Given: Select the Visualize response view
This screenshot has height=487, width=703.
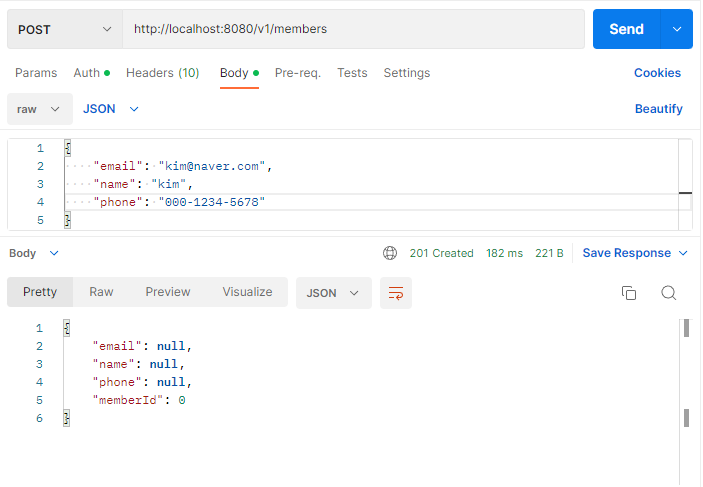Looking at the screenshot, I should pyautogui.click(x=247, y=292).
